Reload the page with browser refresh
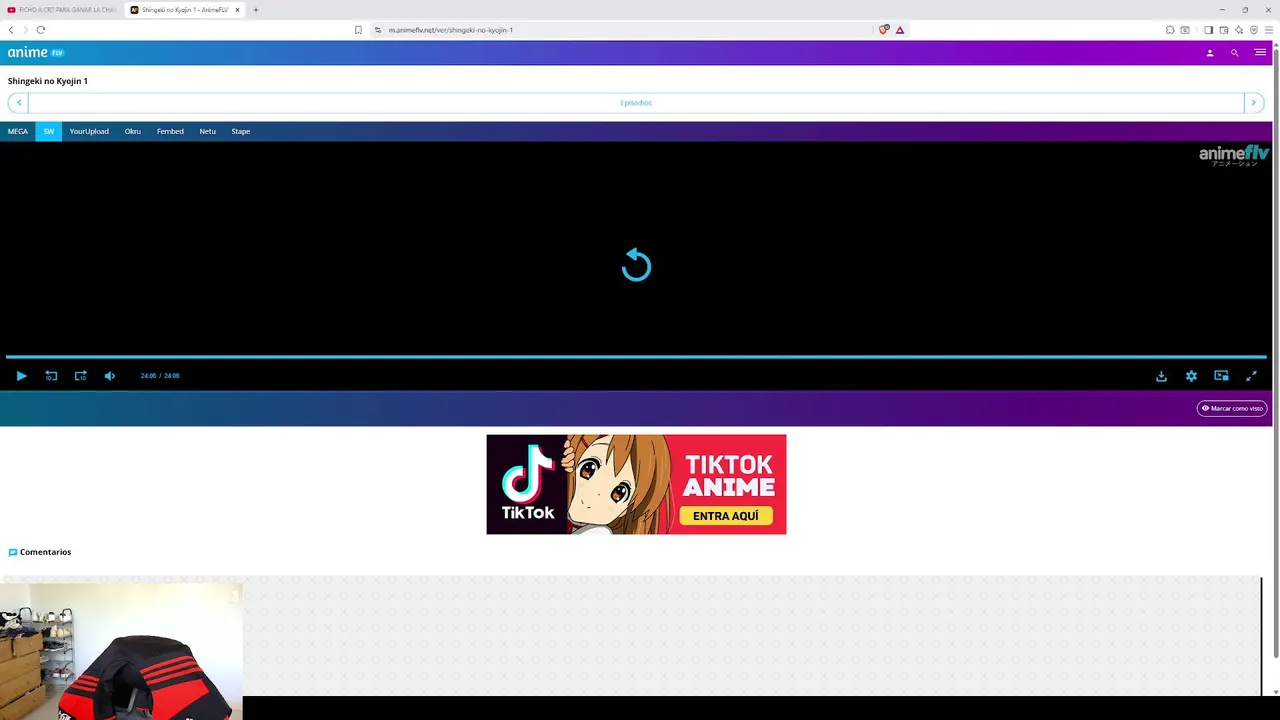 (x=41, y=30)
